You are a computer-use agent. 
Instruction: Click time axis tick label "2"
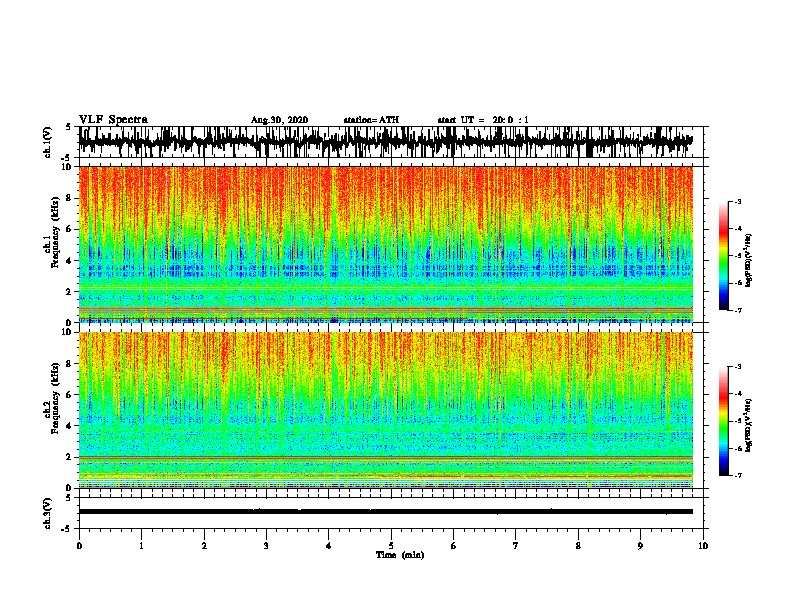[x=204, y=546]
